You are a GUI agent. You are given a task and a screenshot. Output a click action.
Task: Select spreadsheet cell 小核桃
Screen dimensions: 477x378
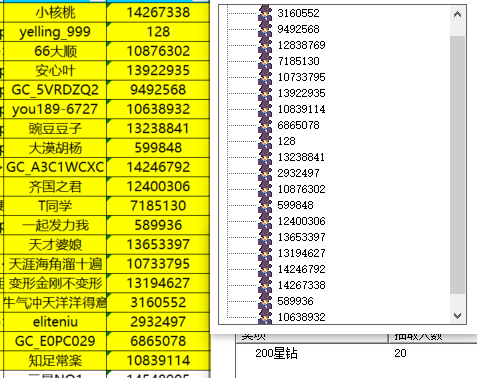point(55,12)
